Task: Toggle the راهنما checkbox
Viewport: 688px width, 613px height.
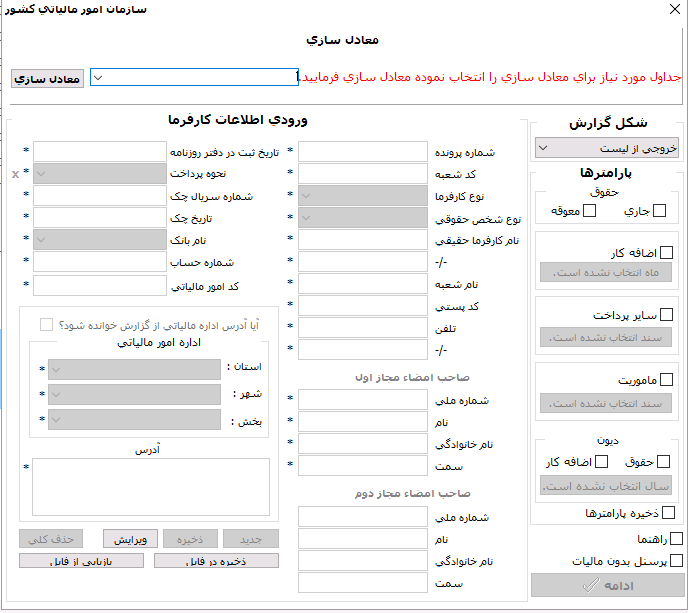Action: point(677,539)
